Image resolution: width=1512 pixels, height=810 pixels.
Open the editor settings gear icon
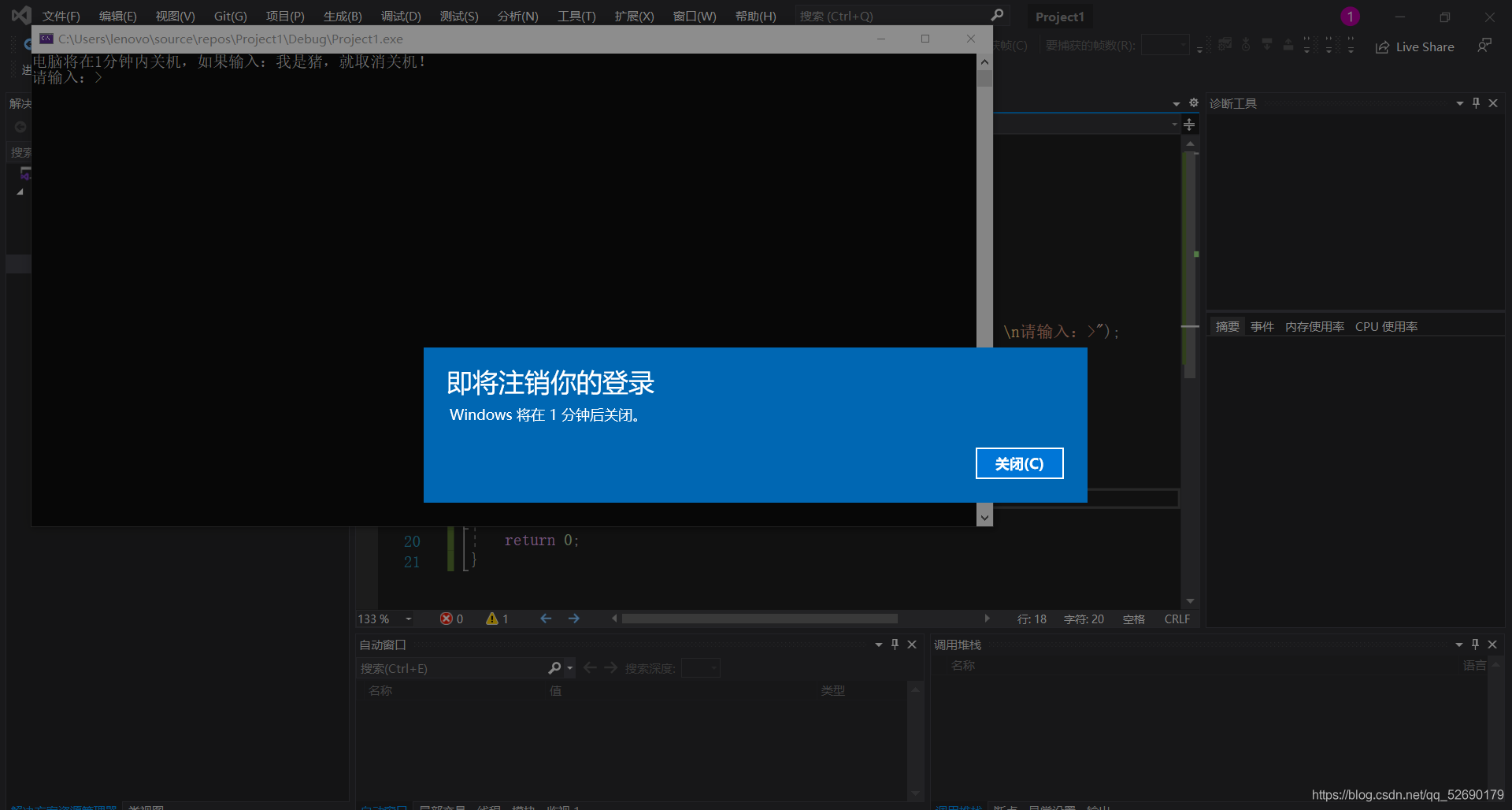point(1194,103)
